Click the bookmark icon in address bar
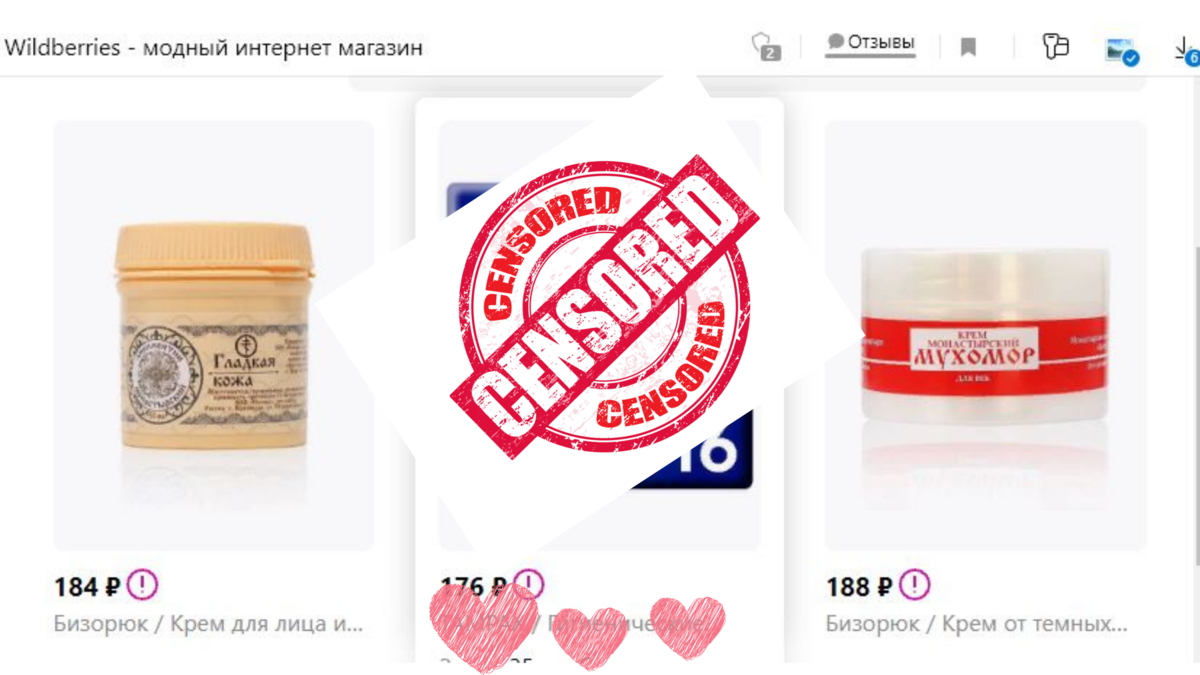The image size is (1200, 675). coord(968,47)
